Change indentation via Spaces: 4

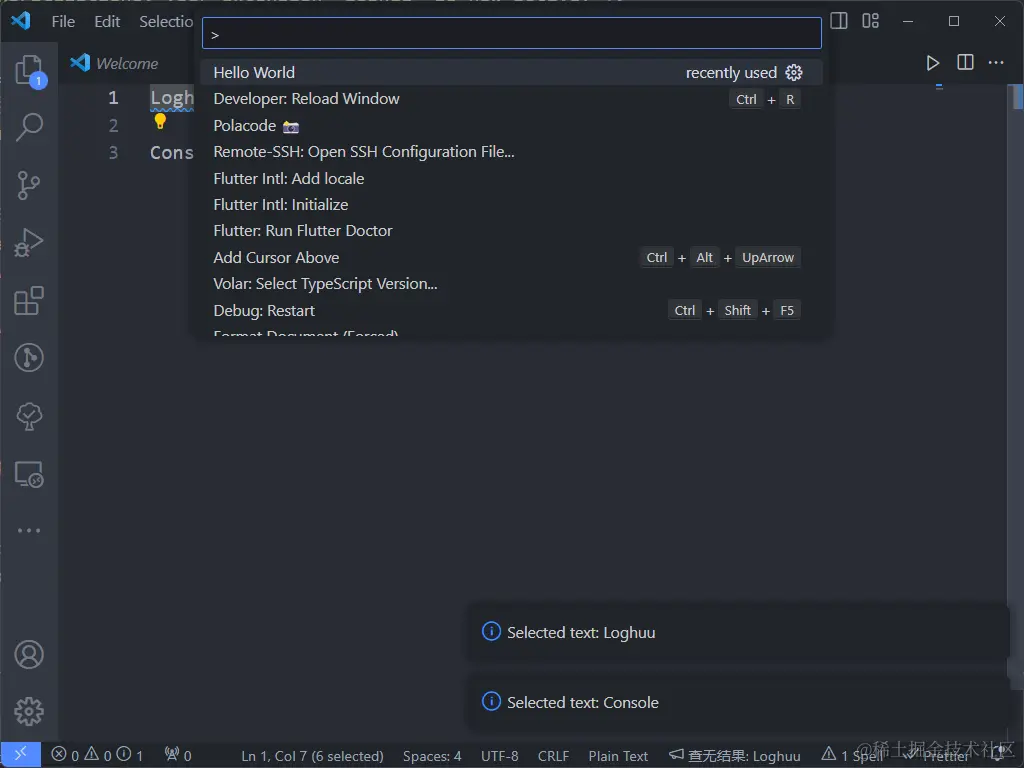tap(432, 756)
